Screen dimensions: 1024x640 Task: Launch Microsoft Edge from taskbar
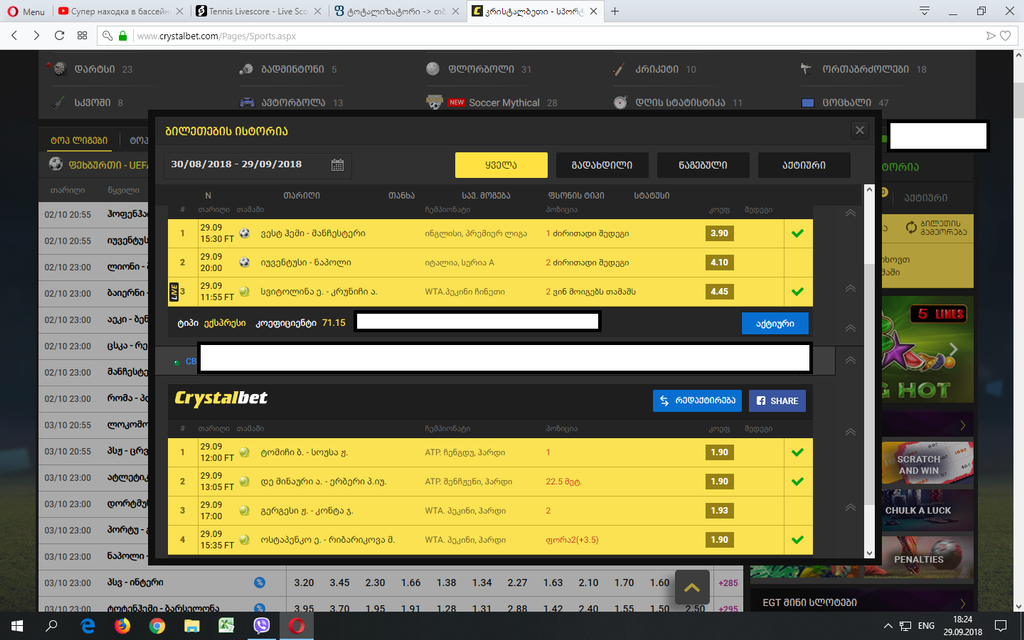point(87,626)
